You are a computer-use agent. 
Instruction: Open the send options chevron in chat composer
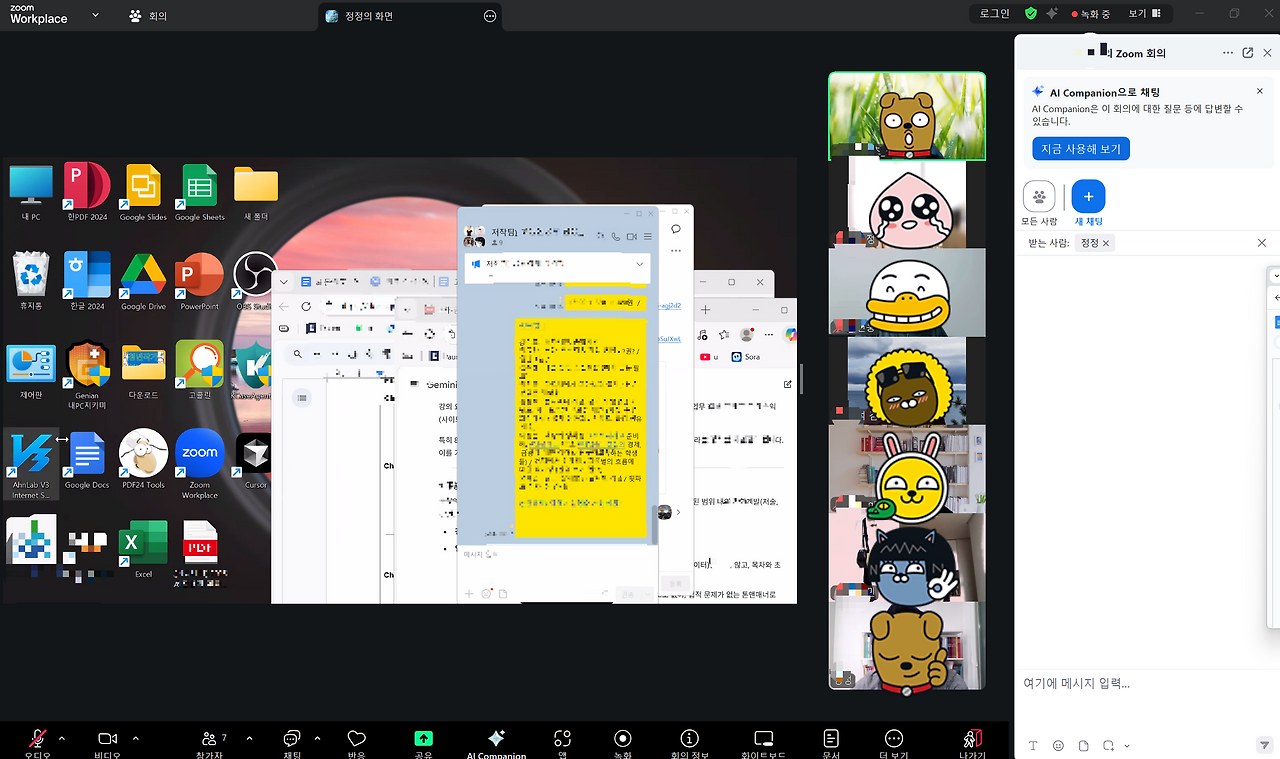click(1125, 745)
